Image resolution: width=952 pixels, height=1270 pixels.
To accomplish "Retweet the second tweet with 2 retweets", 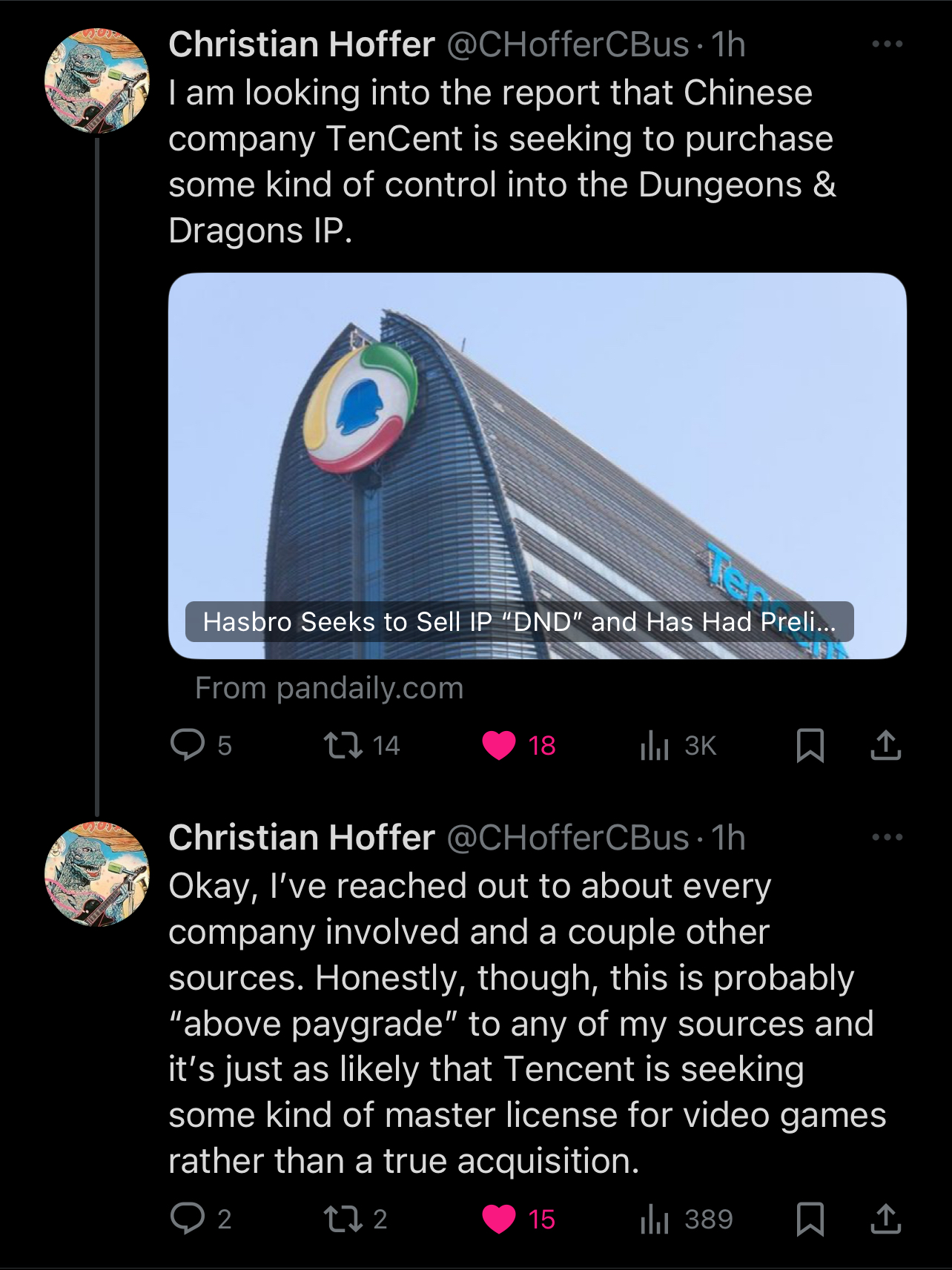I will 343,1218.
